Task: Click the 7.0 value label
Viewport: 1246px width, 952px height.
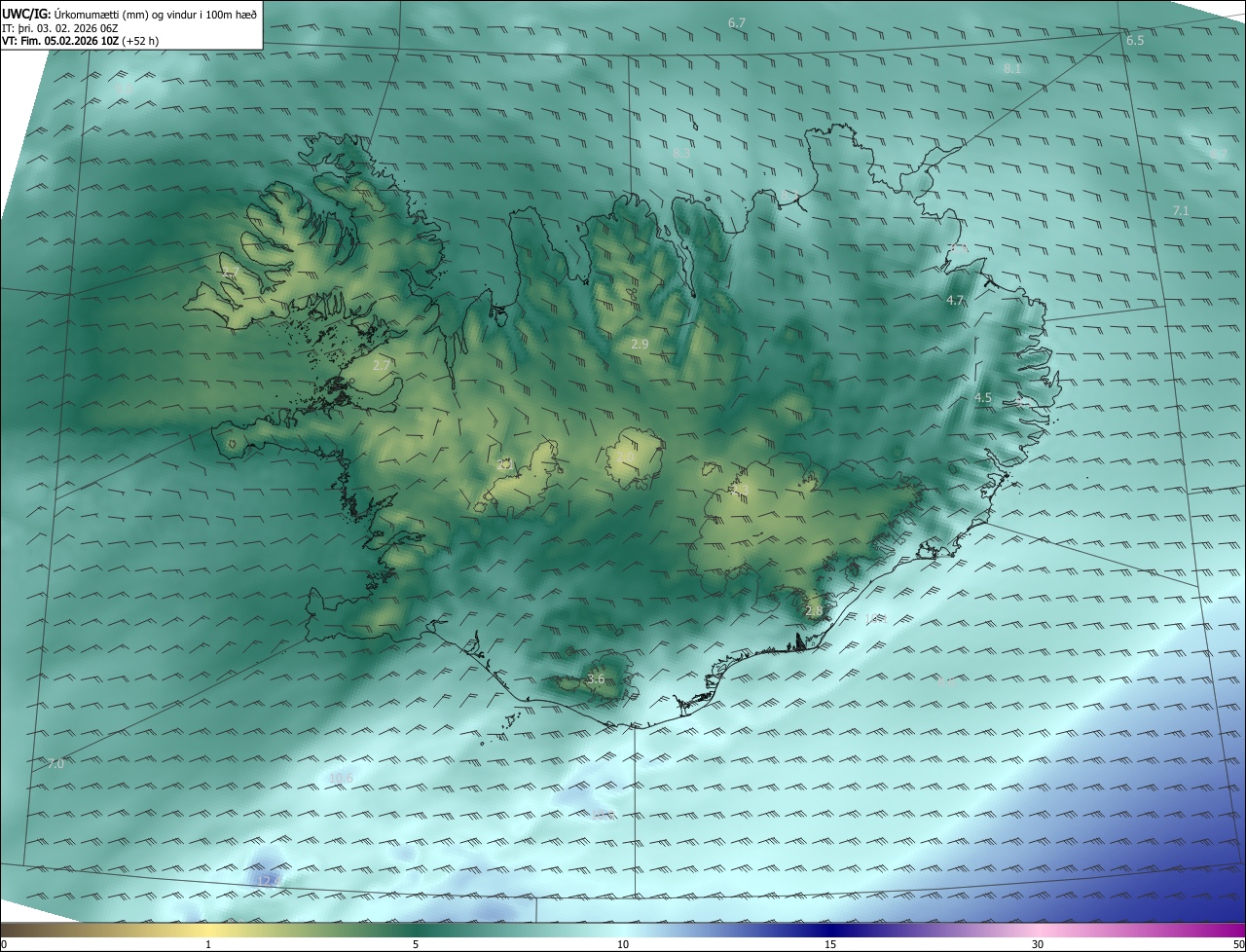Action: tap(55, 764)
